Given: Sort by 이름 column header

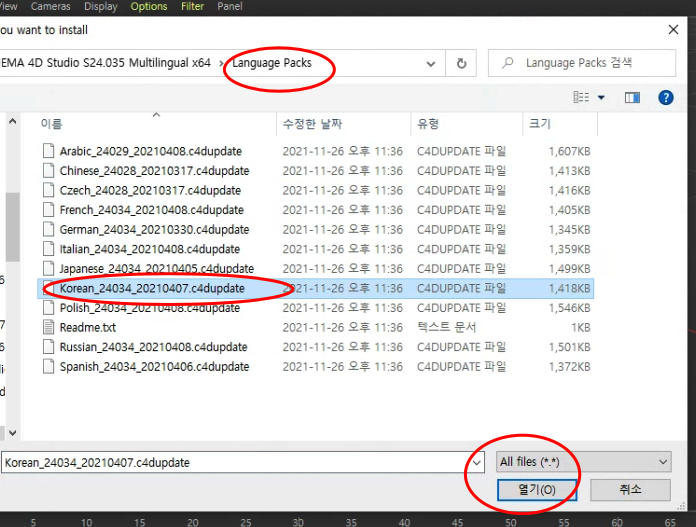Looking at the screenshot, I should tap(52, 124).
